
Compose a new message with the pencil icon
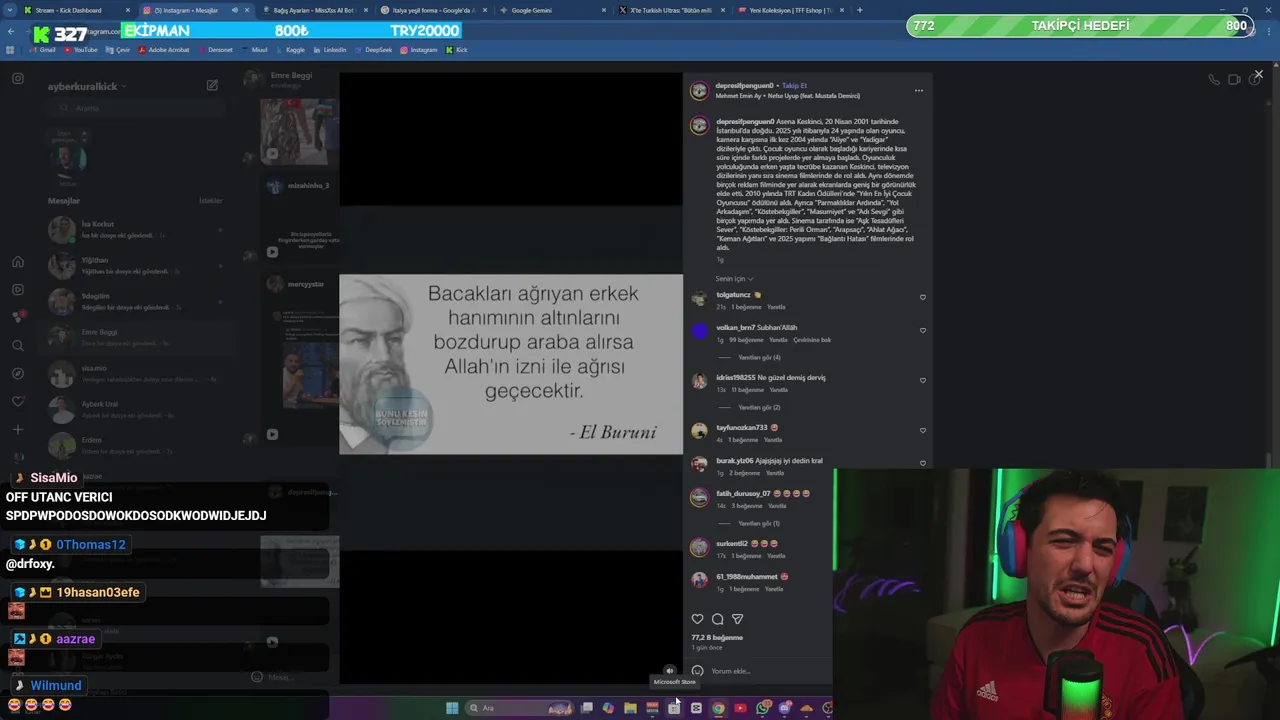tap(212, 86)
